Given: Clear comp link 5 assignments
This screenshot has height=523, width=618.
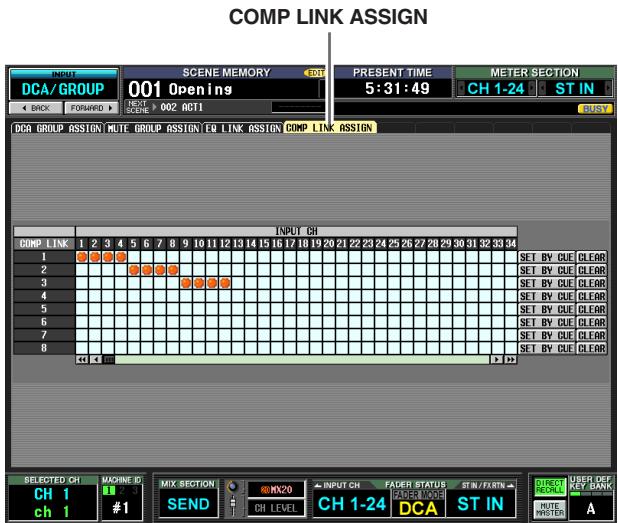Looking at the screenshot, I should [x=591, y=309].
